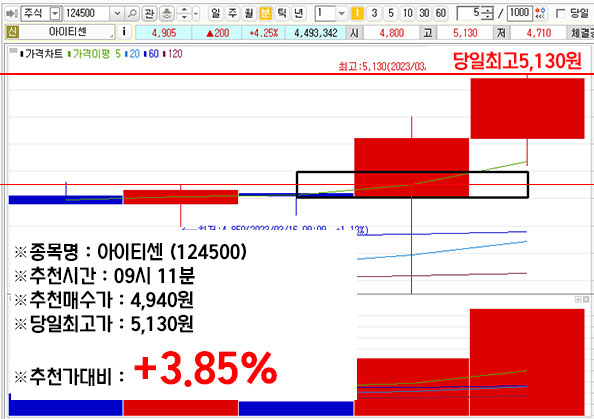Open the interval value dropdown showing 1

pyautogui.click(x=341, y=14)
